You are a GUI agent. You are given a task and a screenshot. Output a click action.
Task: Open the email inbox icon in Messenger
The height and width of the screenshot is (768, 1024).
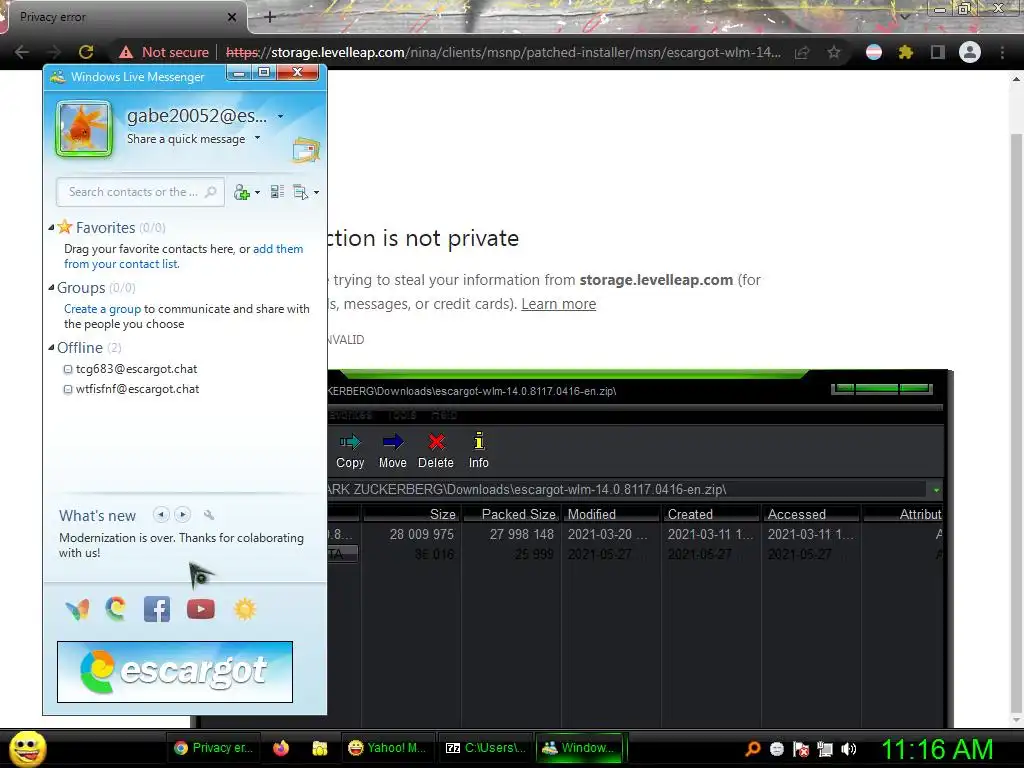coord(306,150)
